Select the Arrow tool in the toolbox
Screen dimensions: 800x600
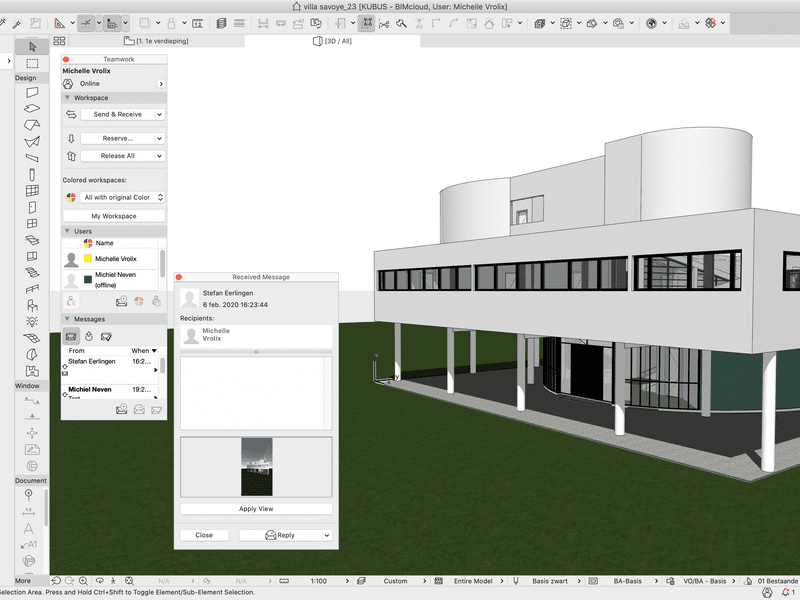[x=32, y=46]
